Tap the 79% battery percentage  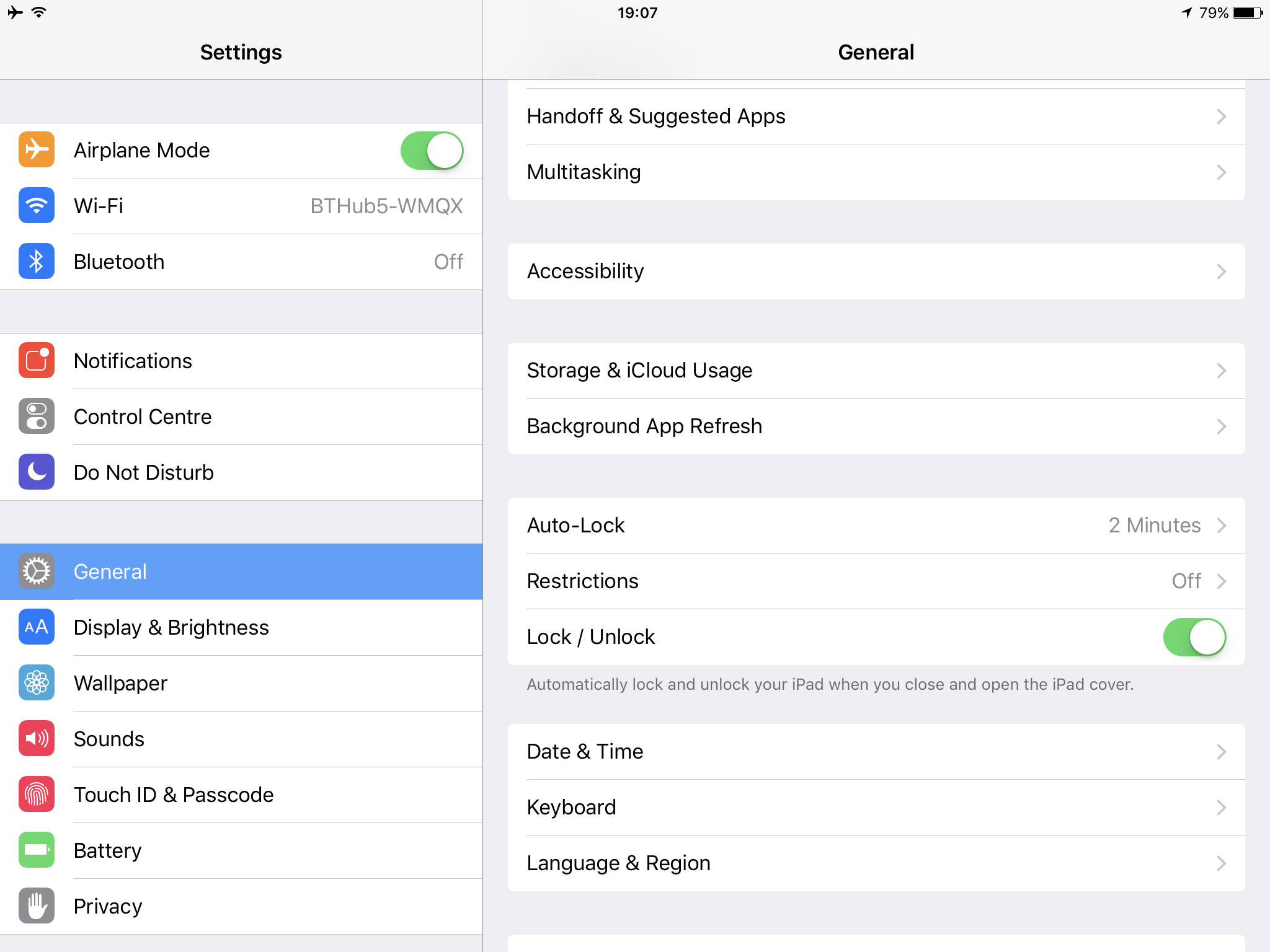coord(1214,12)
